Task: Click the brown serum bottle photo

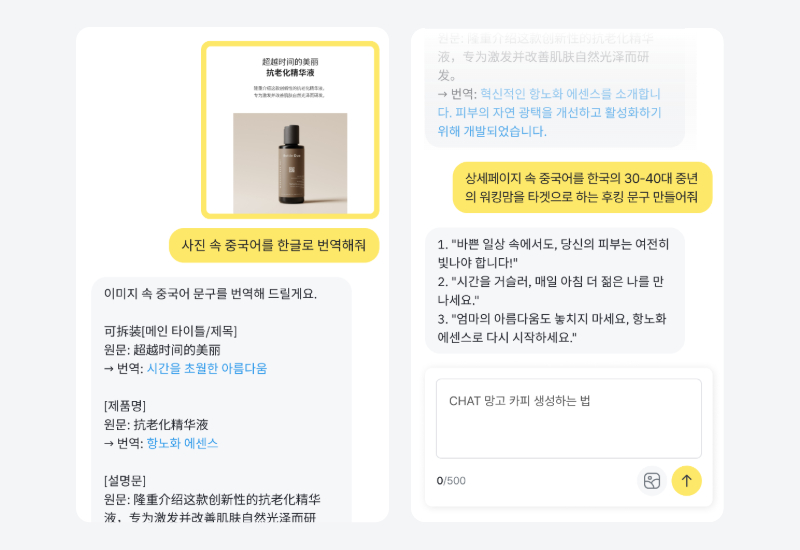Action: [290, 163]
